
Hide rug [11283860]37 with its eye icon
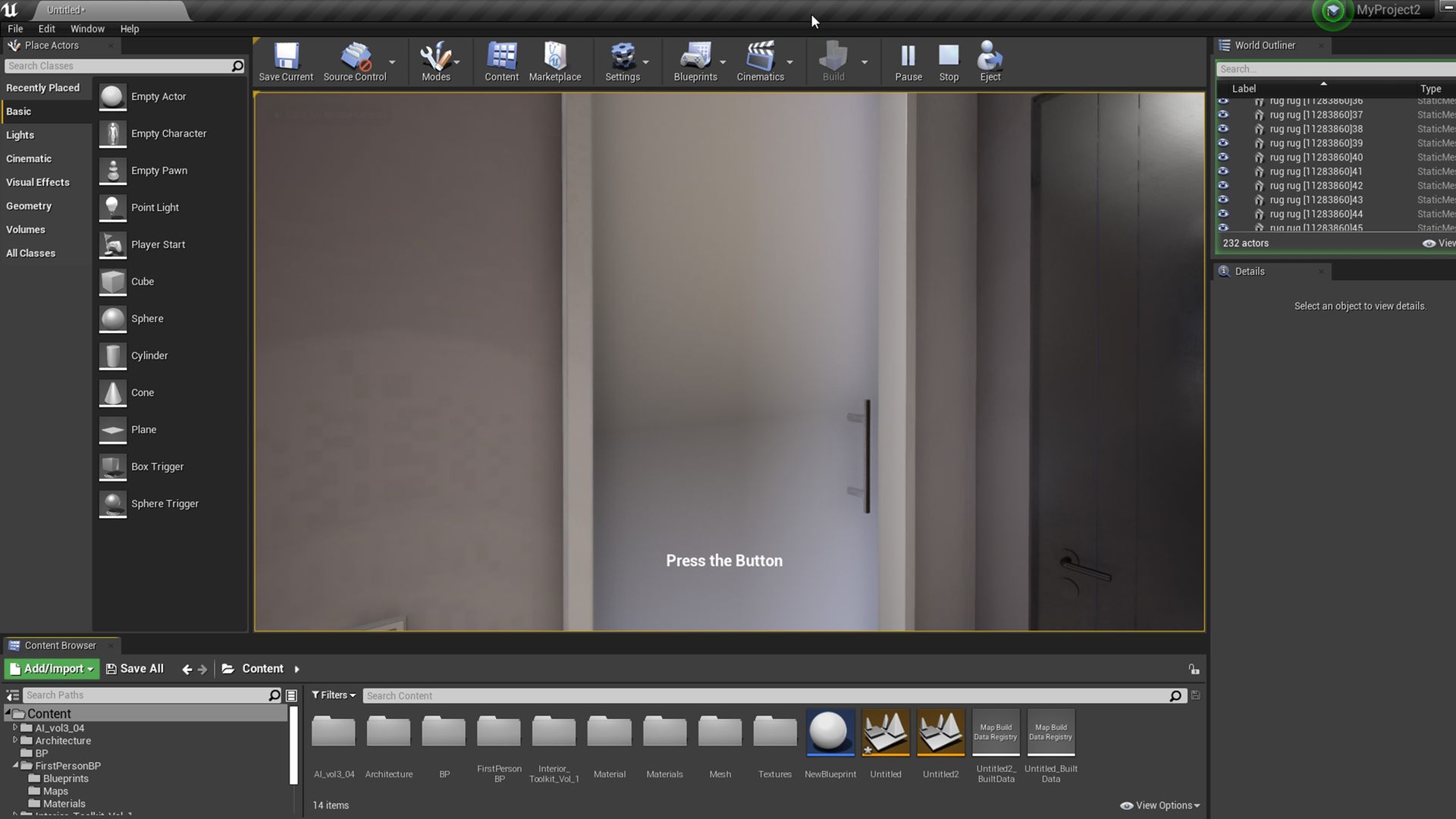1223,115
